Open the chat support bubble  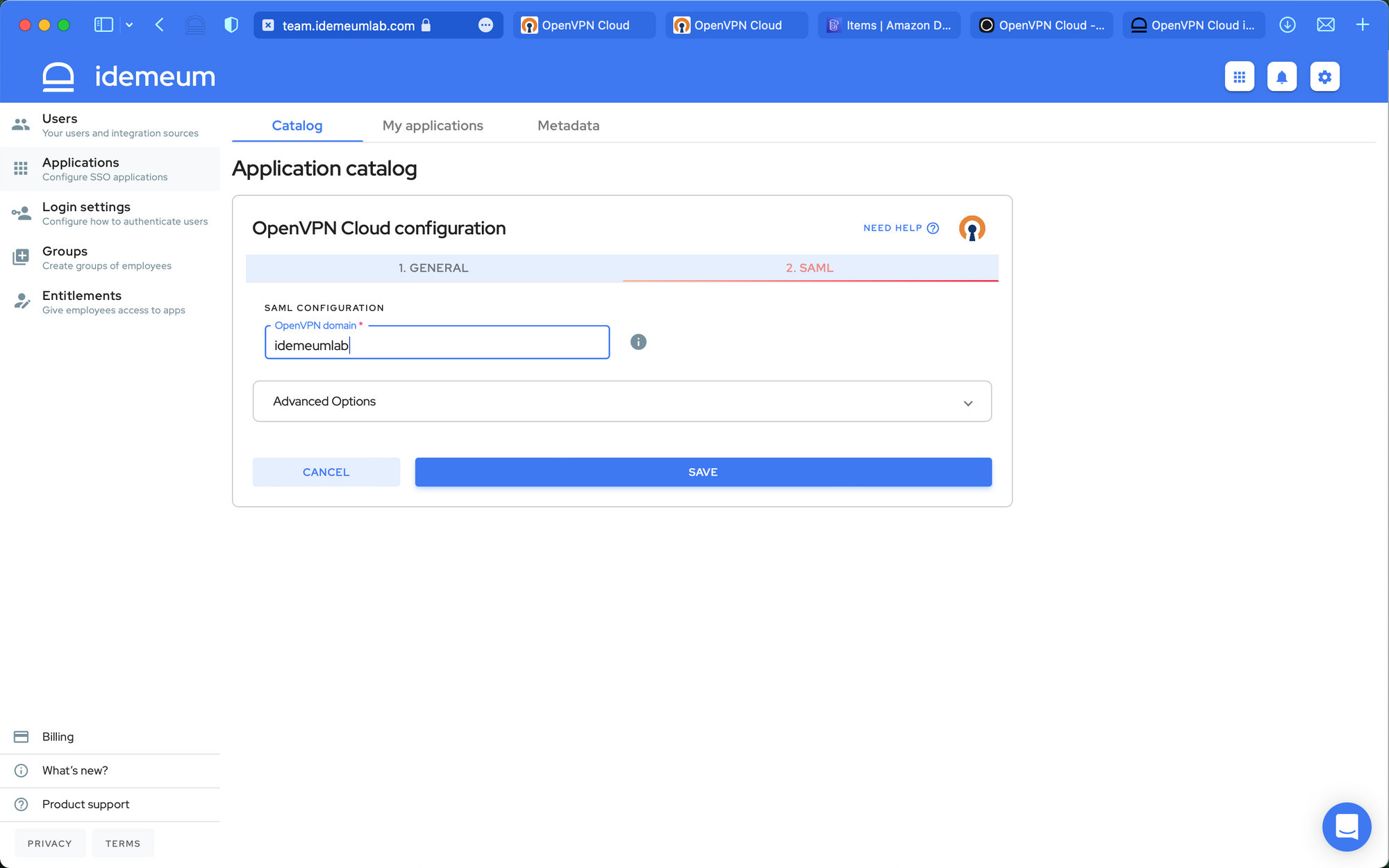click(x=1347, y=826)
